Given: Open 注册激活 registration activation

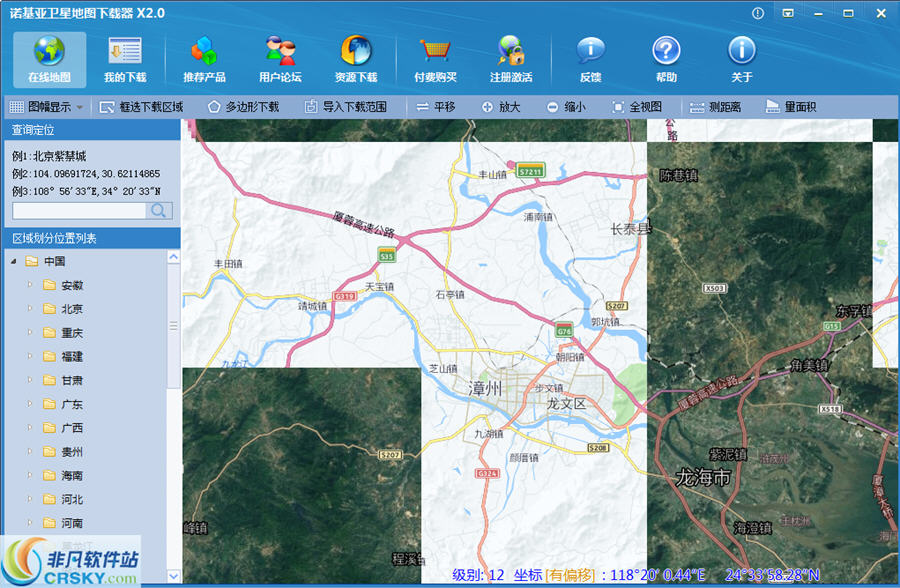Looking at the screenshot, I should click(511, 59).
